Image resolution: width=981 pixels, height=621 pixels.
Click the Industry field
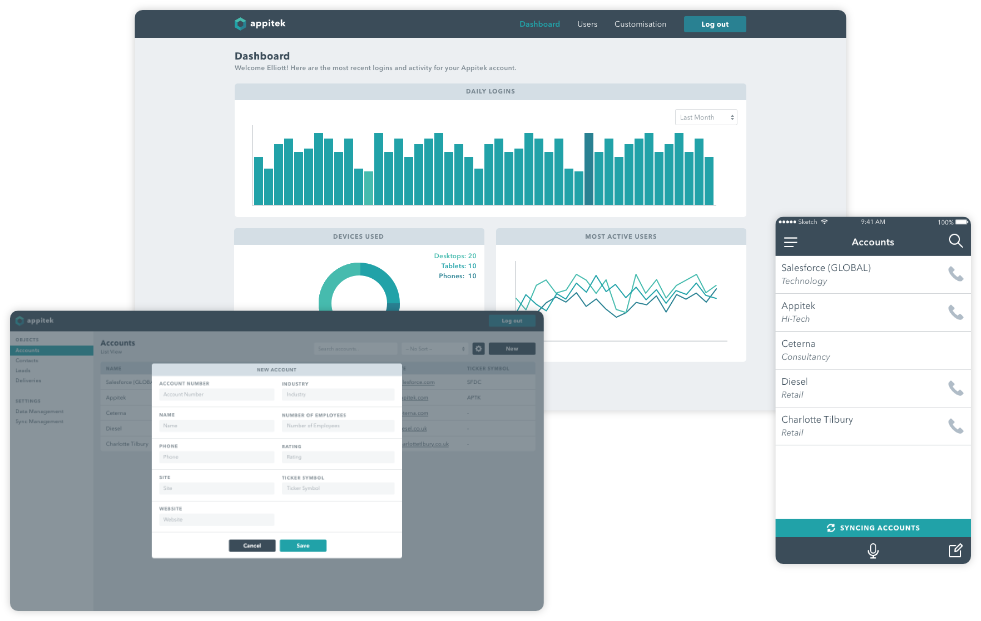[338, 395]
